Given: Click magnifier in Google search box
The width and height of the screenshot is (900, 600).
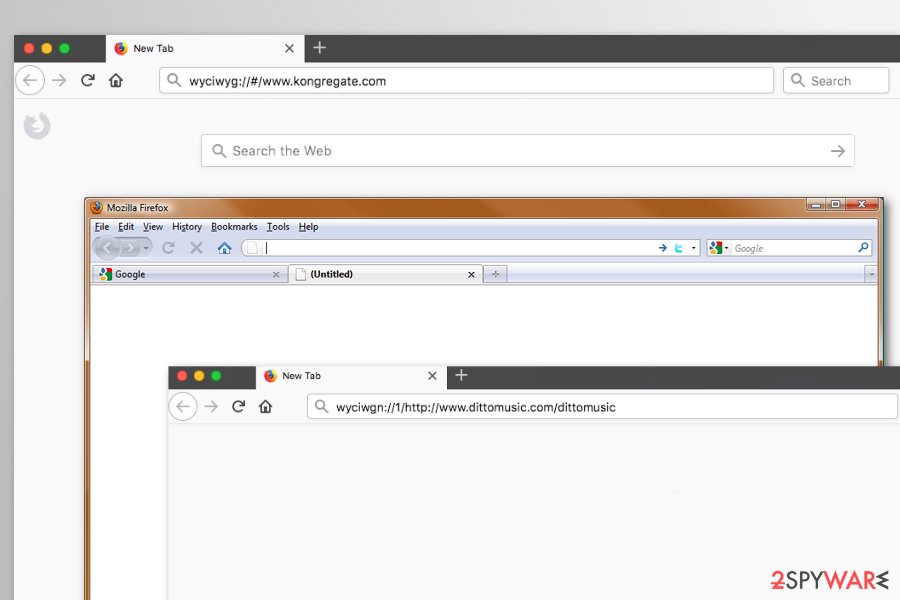Looking at the screenshot, I should click(863, 247).
